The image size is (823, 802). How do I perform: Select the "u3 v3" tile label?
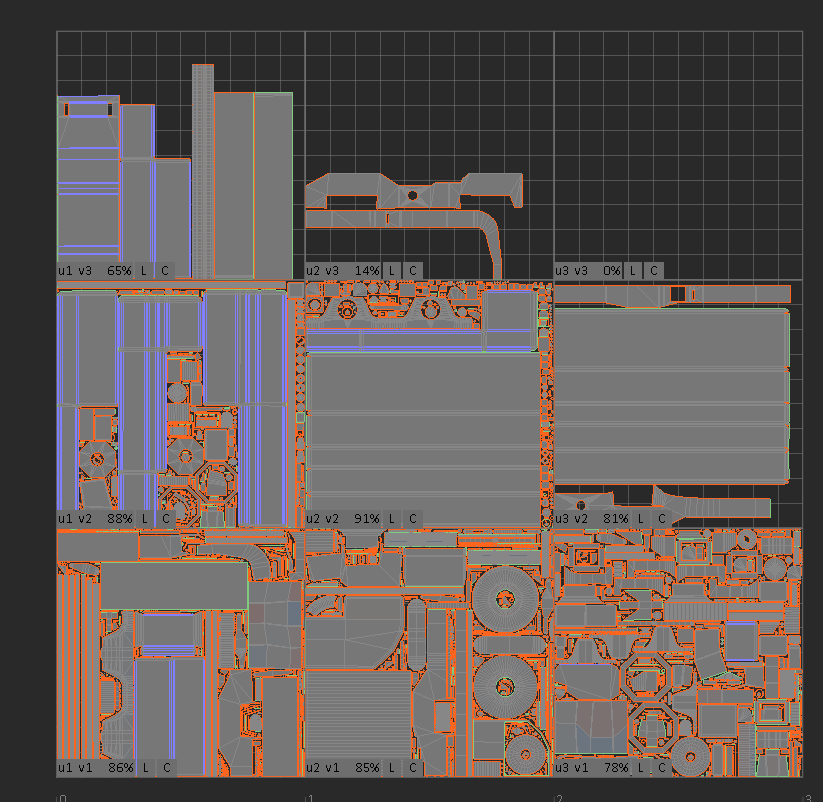point(572,271)
